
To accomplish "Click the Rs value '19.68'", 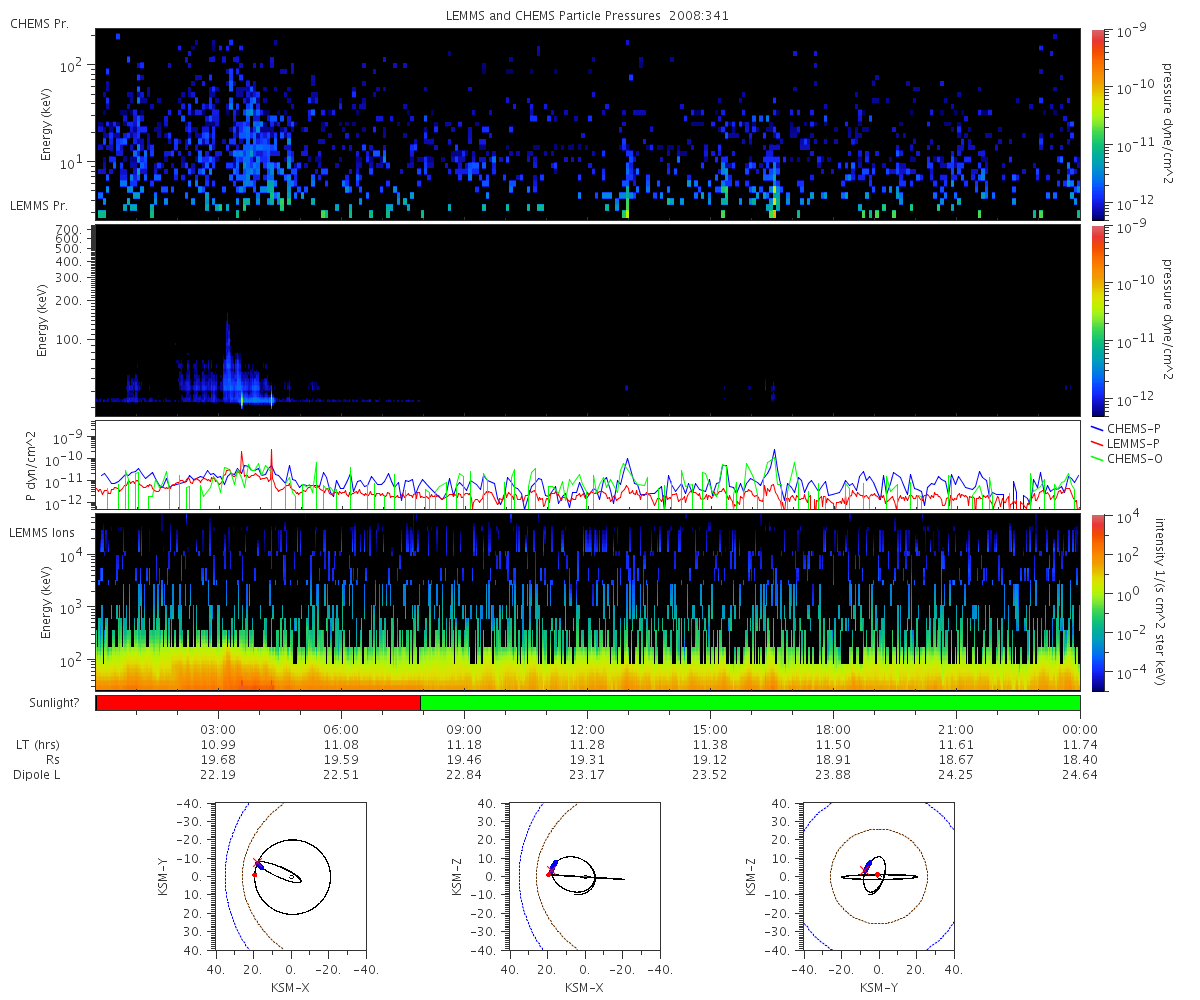I will point(218,760).
